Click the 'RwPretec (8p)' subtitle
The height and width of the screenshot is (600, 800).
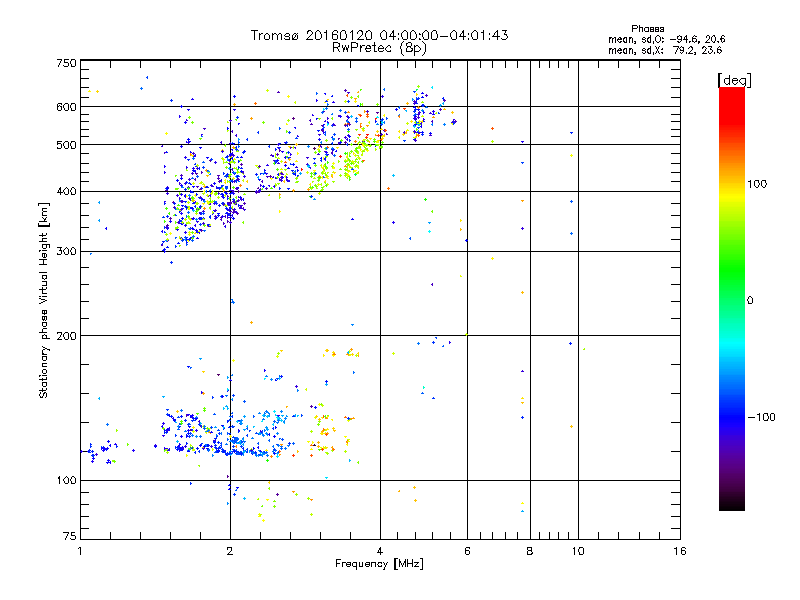(379, 48)
